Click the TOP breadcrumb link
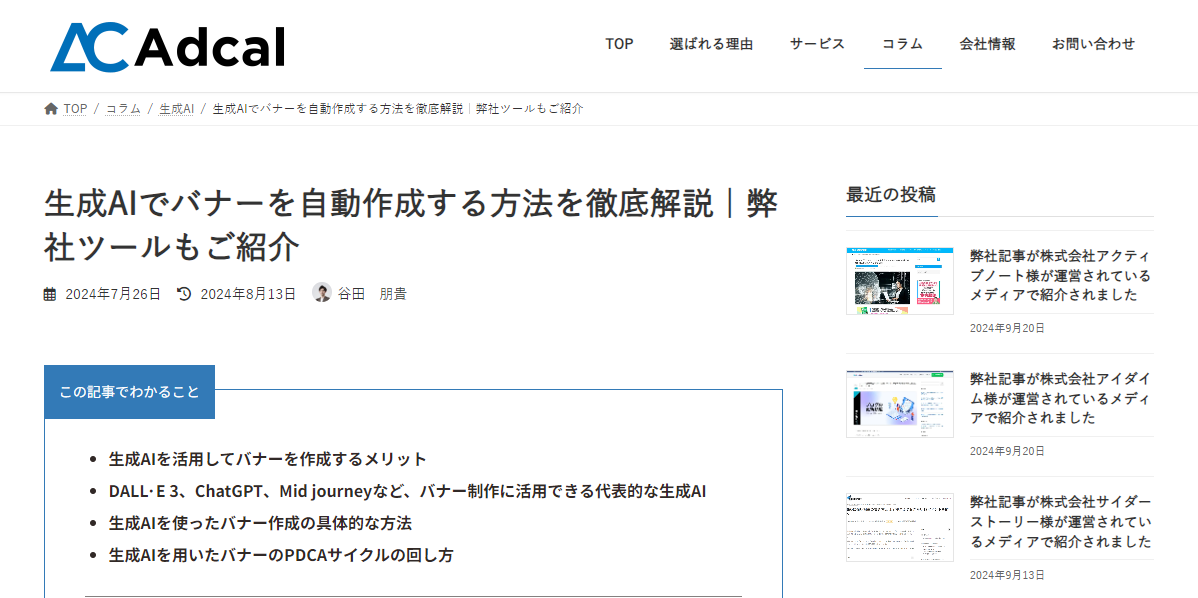The height and width of the screenshot is (598, 1198). (75, 108)
